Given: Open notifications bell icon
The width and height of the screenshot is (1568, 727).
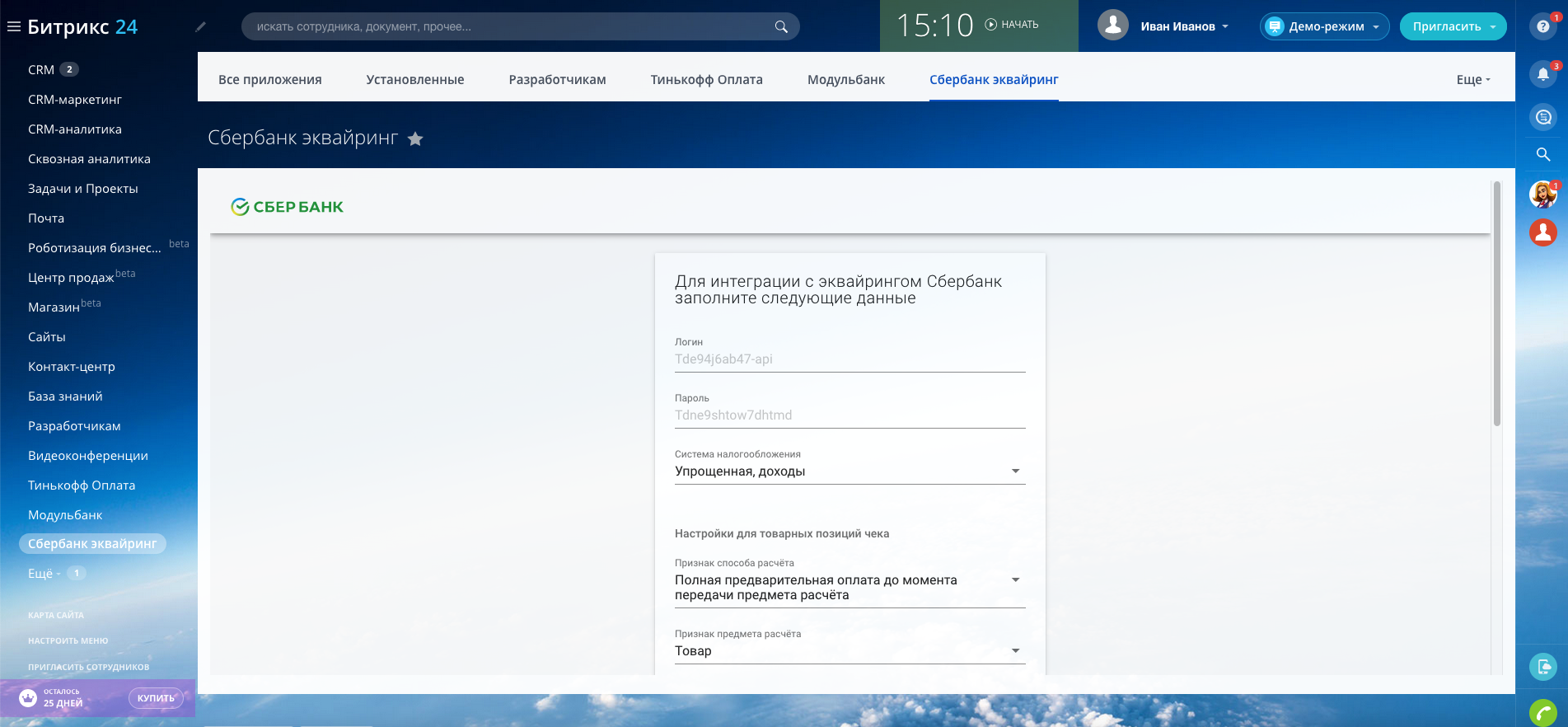Looking at the screenshot, I should pyautogui.click(x=1542, y=74).
